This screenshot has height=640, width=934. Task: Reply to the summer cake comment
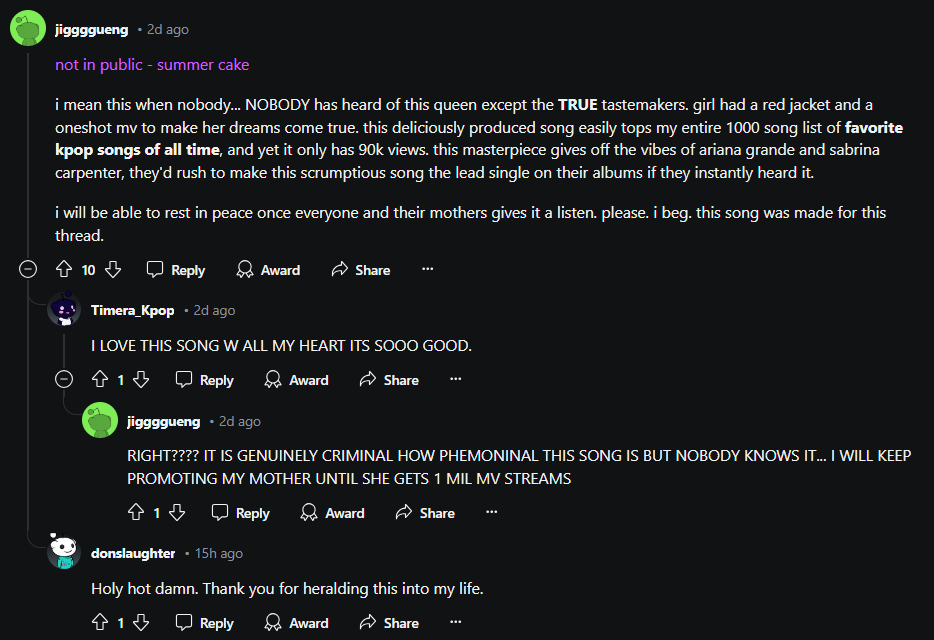176,270
